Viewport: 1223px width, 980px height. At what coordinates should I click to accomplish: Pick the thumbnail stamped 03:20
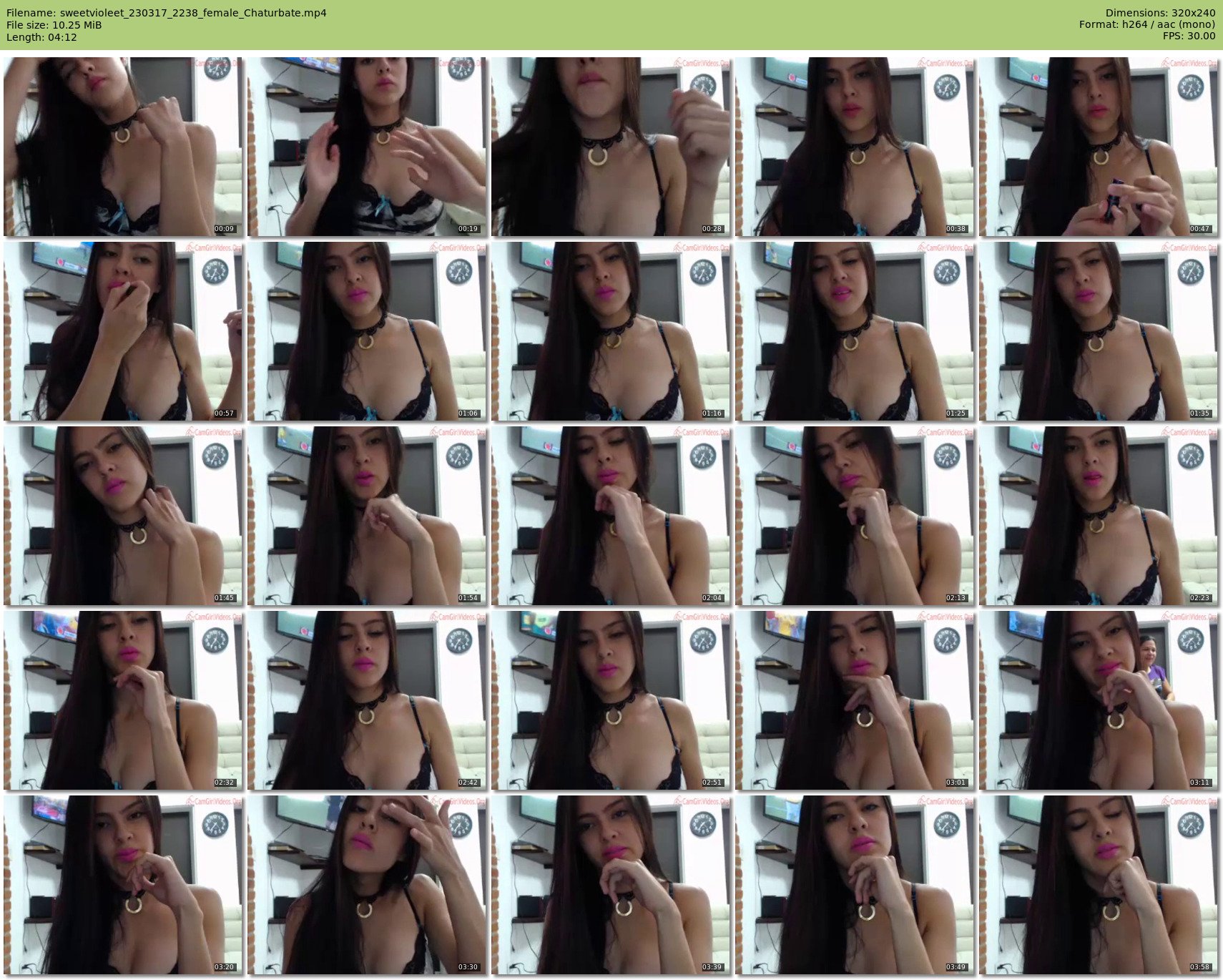click(x=123, y=885)
